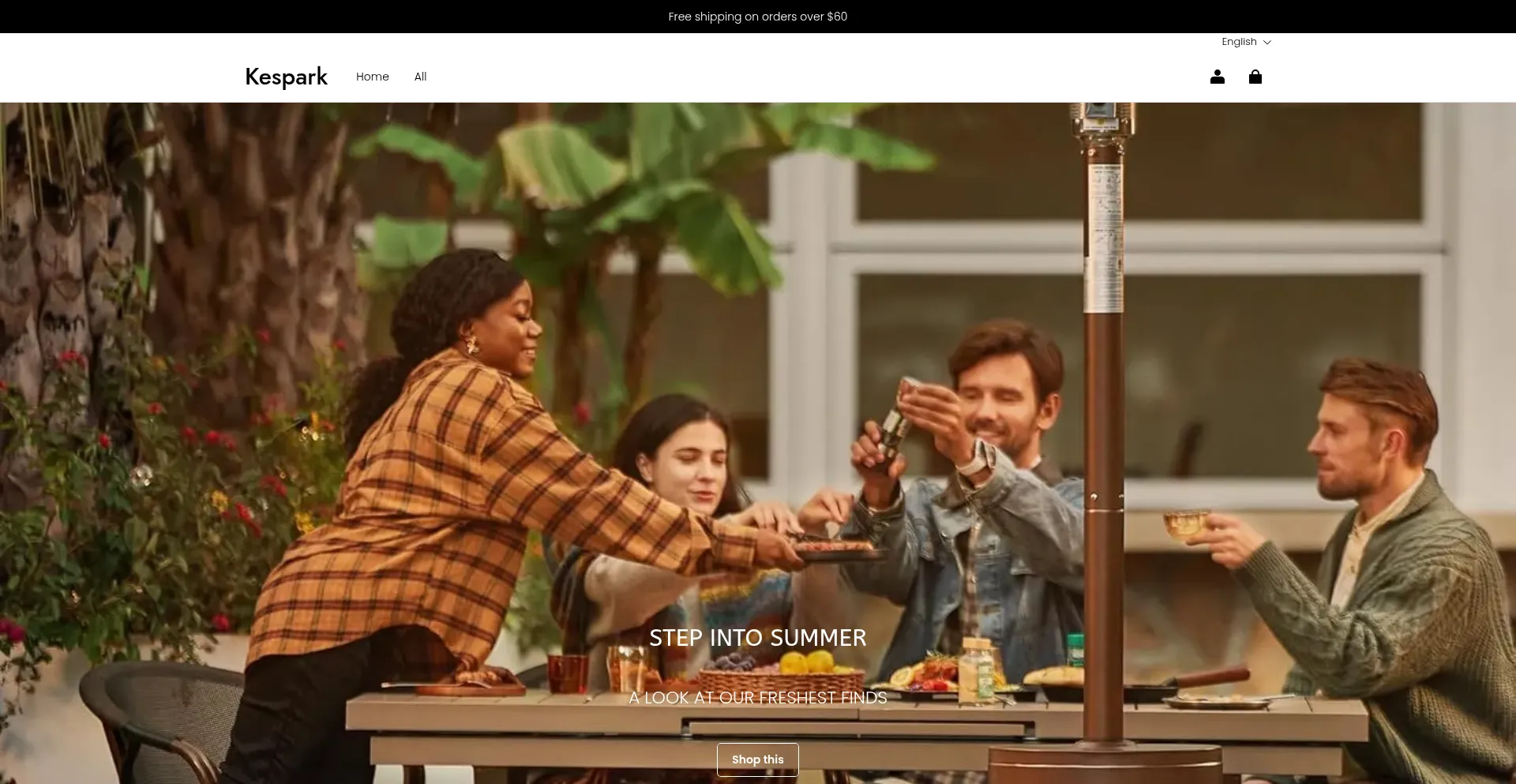Open the user account icon
Viewport: 1516px width, 784px height.
tap(1217, 77)
